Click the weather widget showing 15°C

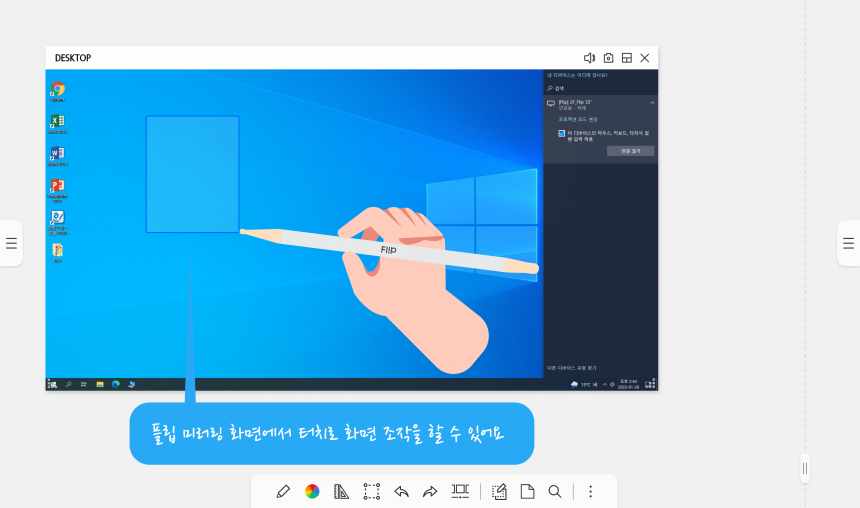[584, 385]
